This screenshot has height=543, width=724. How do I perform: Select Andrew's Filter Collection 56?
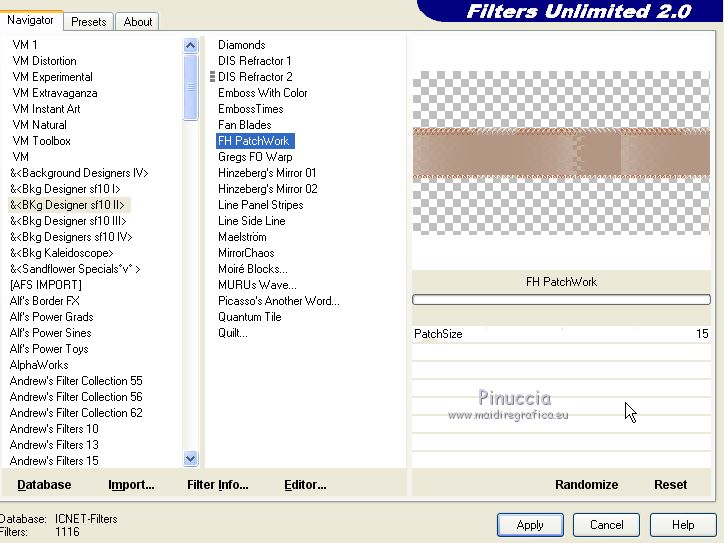76,397
